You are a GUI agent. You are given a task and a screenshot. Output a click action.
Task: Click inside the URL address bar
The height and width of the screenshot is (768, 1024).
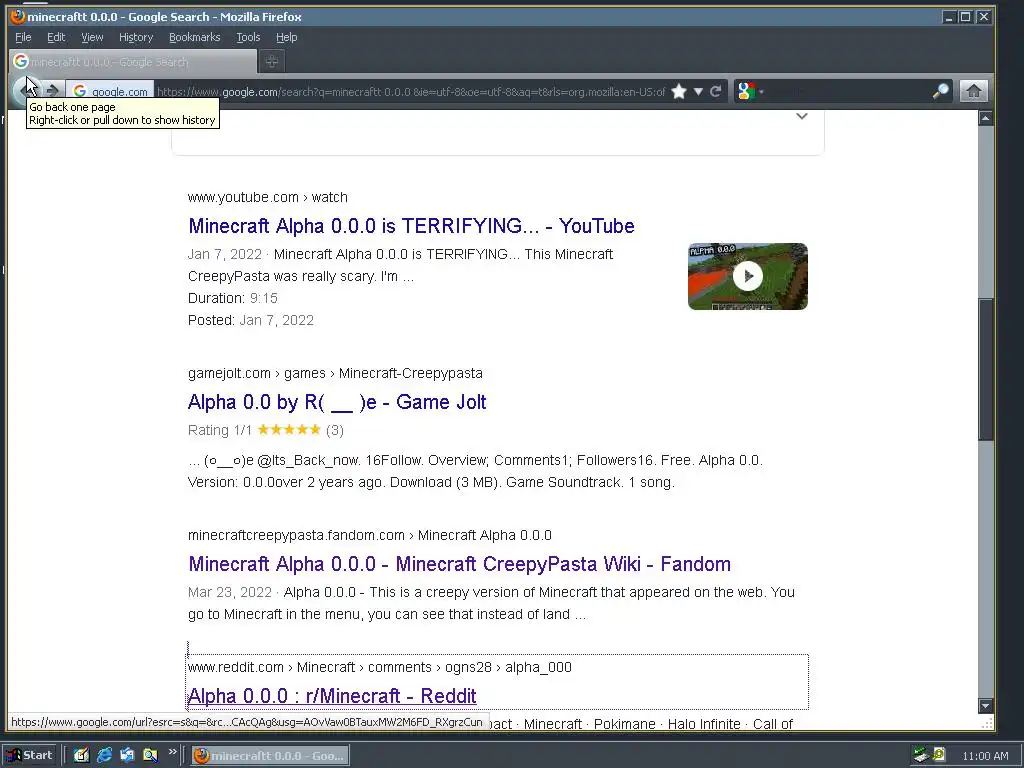point(411,91)
